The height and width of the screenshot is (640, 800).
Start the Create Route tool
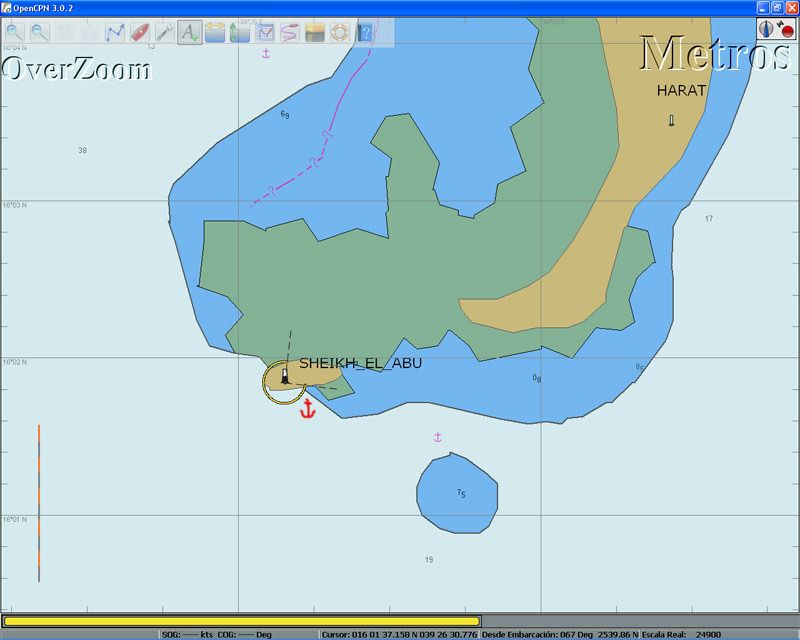point(114,33)
